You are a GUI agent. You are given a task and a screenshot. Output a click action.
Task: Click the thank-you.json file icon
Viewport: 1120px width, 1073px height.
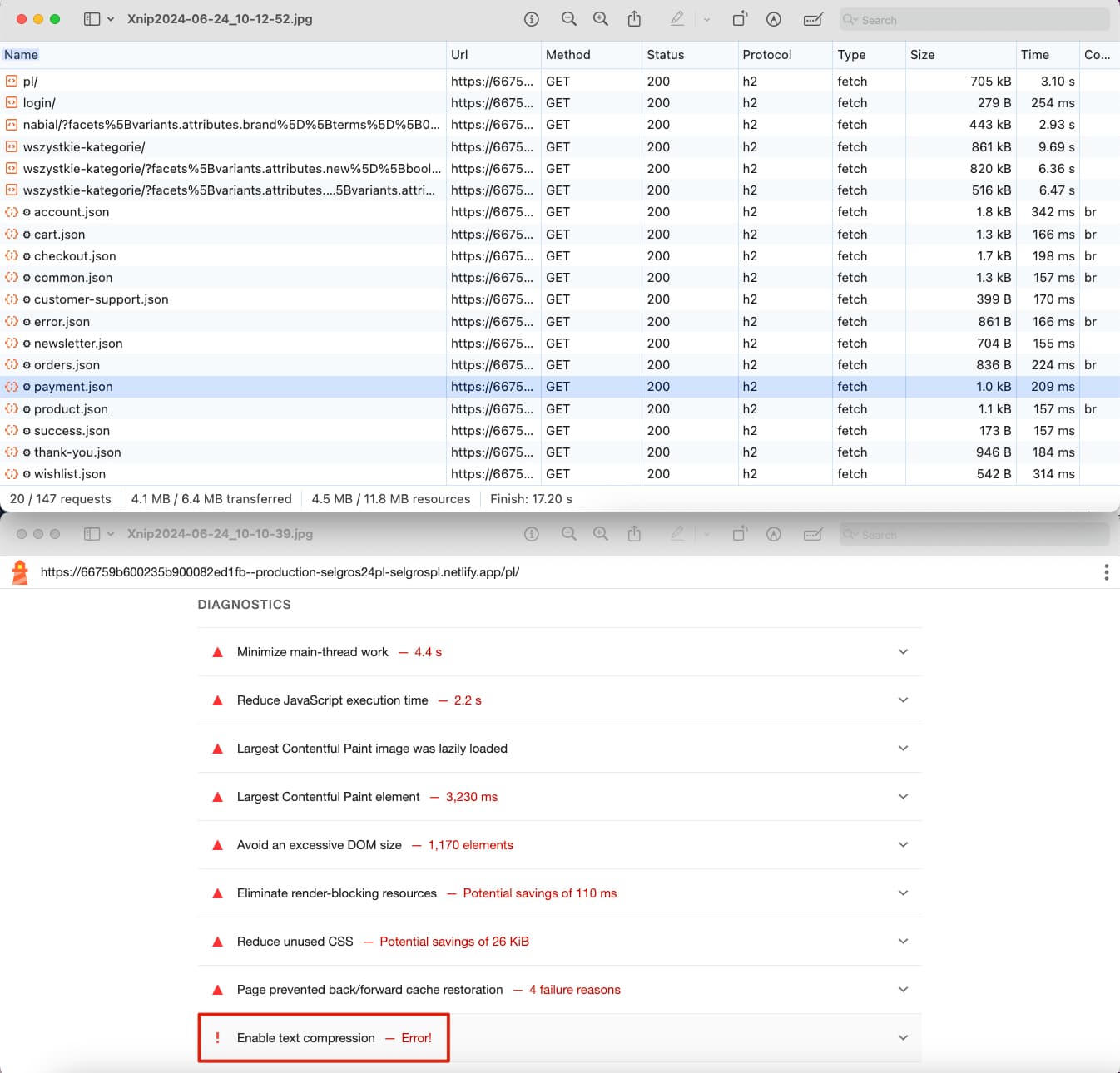12,452
